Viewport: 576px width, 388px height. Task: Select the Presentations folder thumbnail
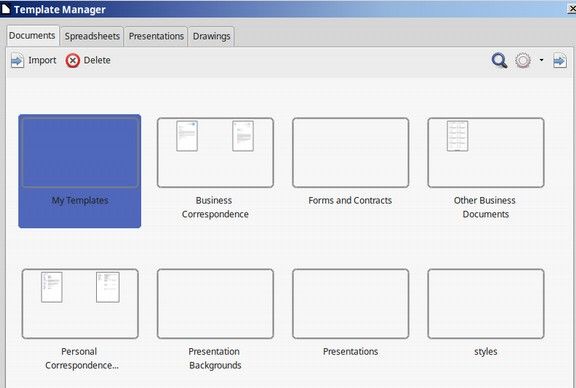coord(350,303)
